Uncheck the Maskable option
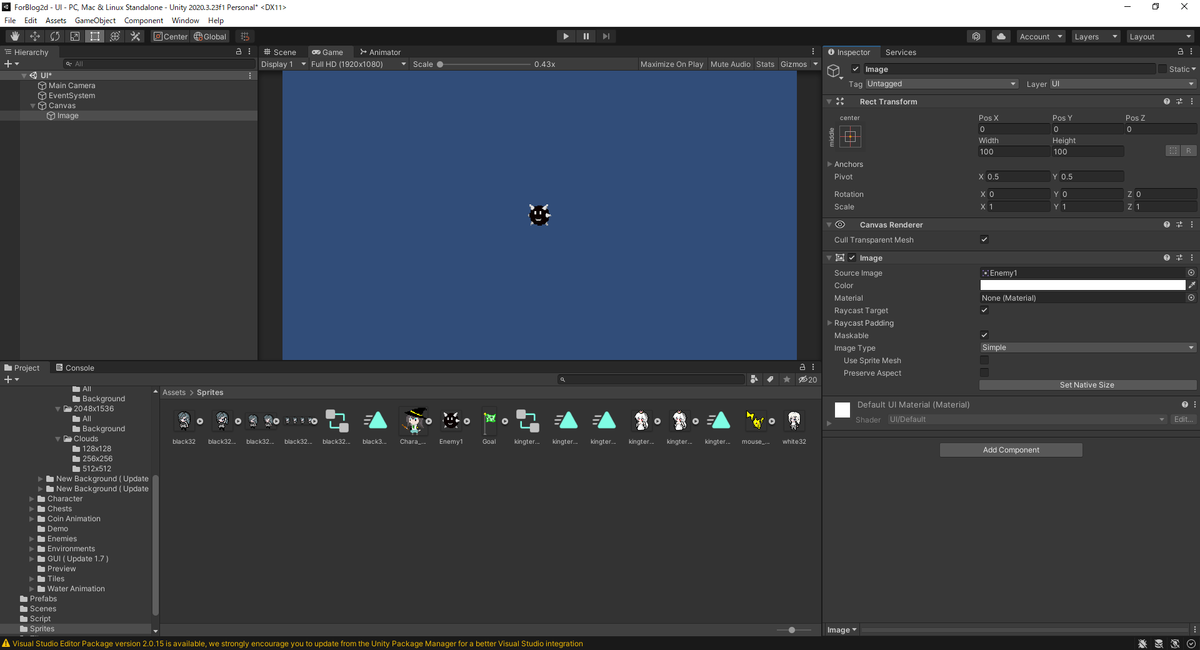This screenshot has height=650, width=1200. tap(984, 335)
